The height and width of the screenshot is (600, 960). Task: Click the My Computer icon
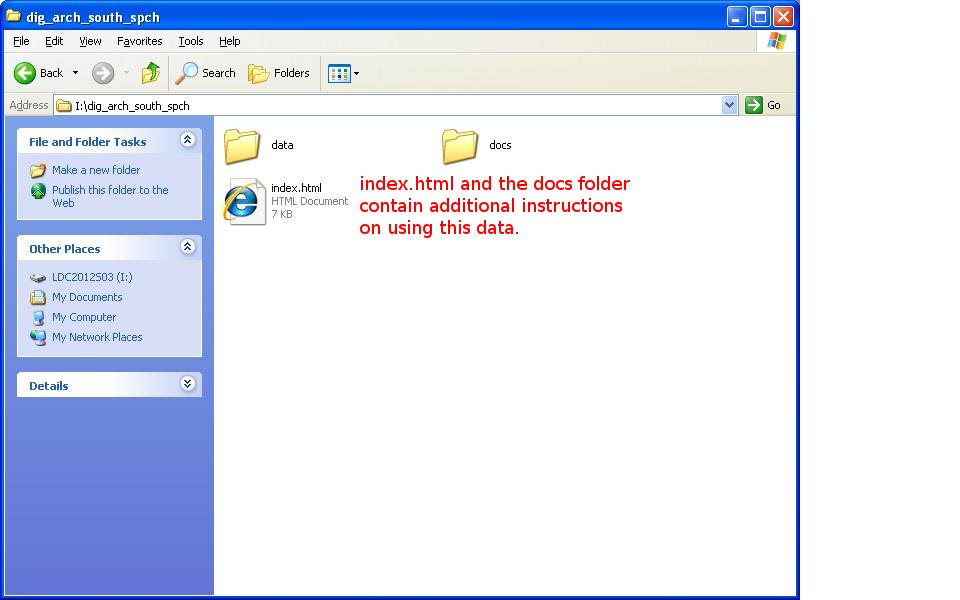38,318
